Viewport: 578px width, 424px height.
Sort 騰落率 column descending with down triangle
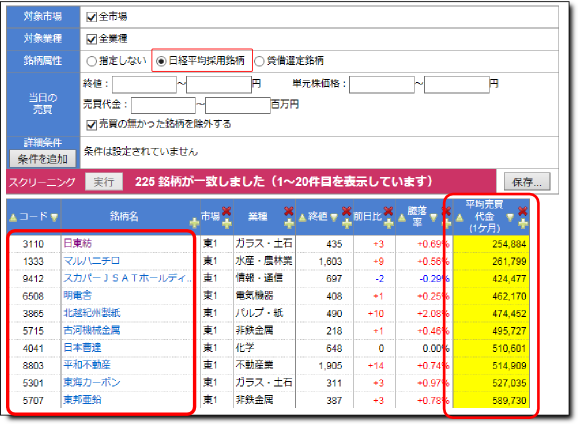pyautogui.click(x=434, y=218)
